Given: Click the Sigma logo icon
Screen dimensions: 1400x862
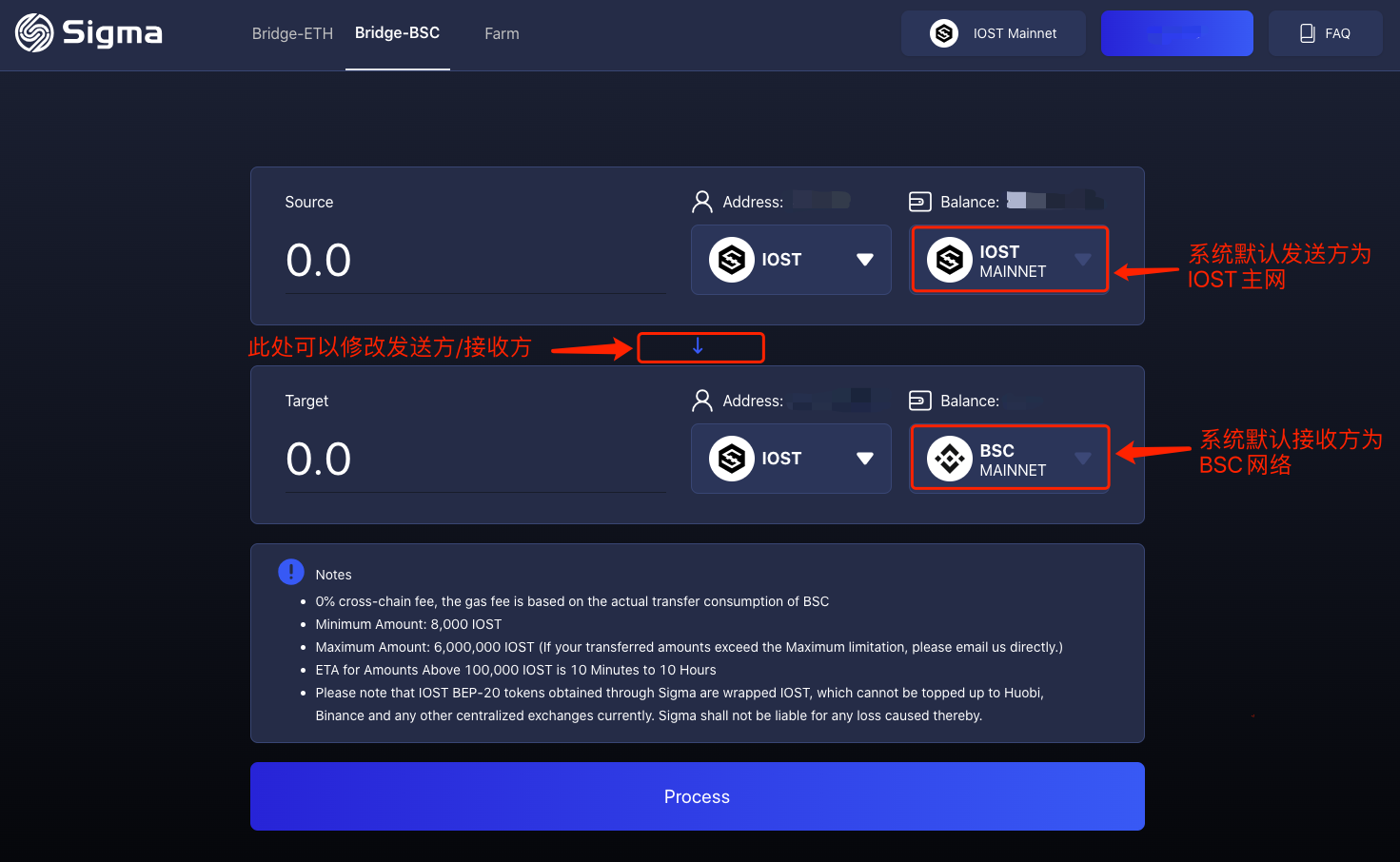Looking at the screenshot, I should [x=34, y=33].
